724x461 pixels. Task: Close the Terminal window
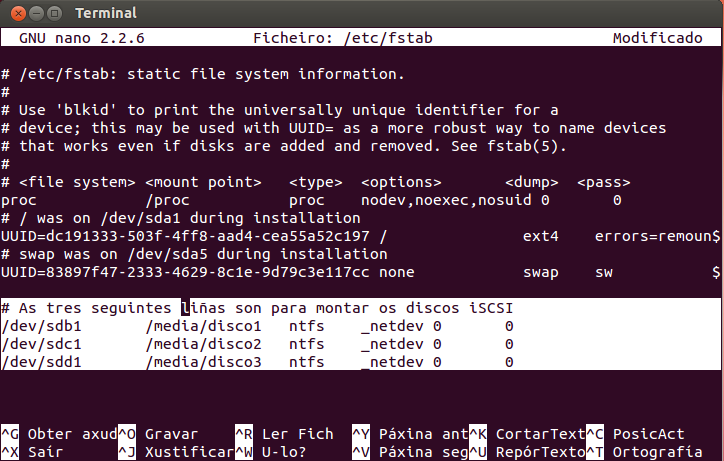(18, 13)
